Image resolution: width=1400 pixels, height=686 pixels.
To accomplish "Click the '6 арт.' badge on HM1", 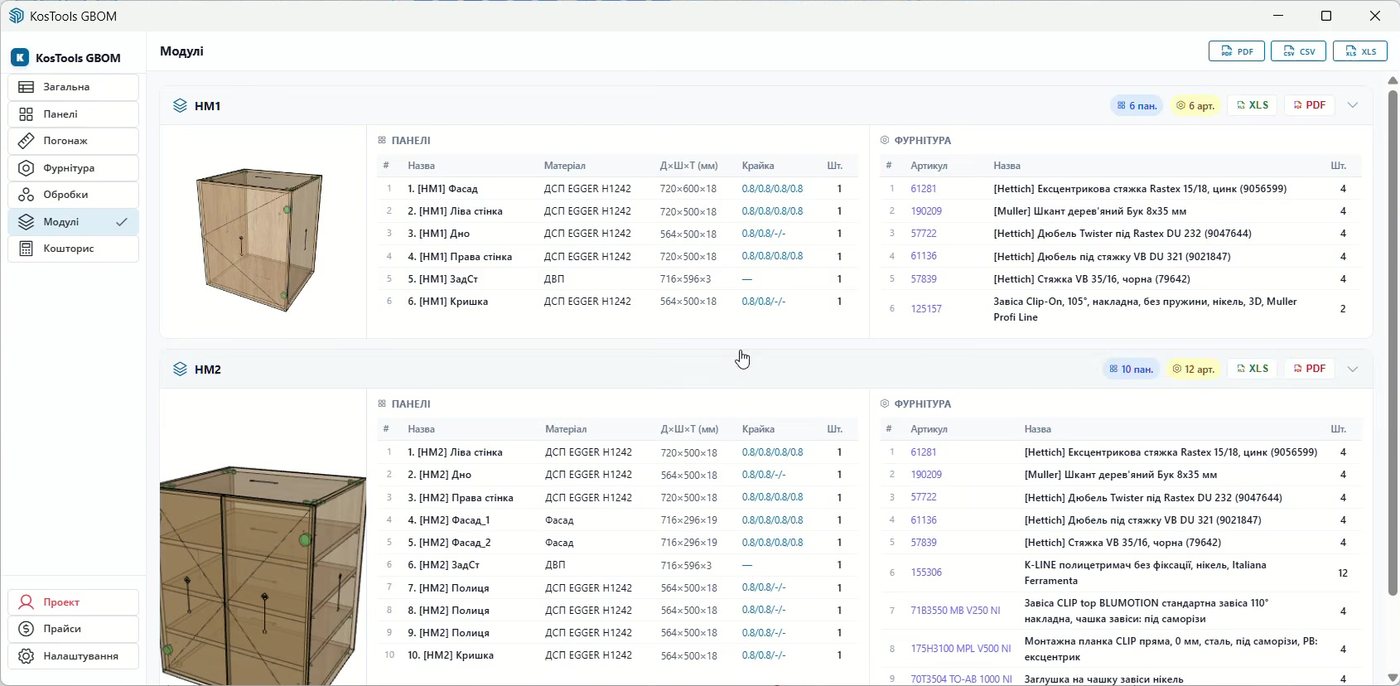I will [x=1194, y=105].
